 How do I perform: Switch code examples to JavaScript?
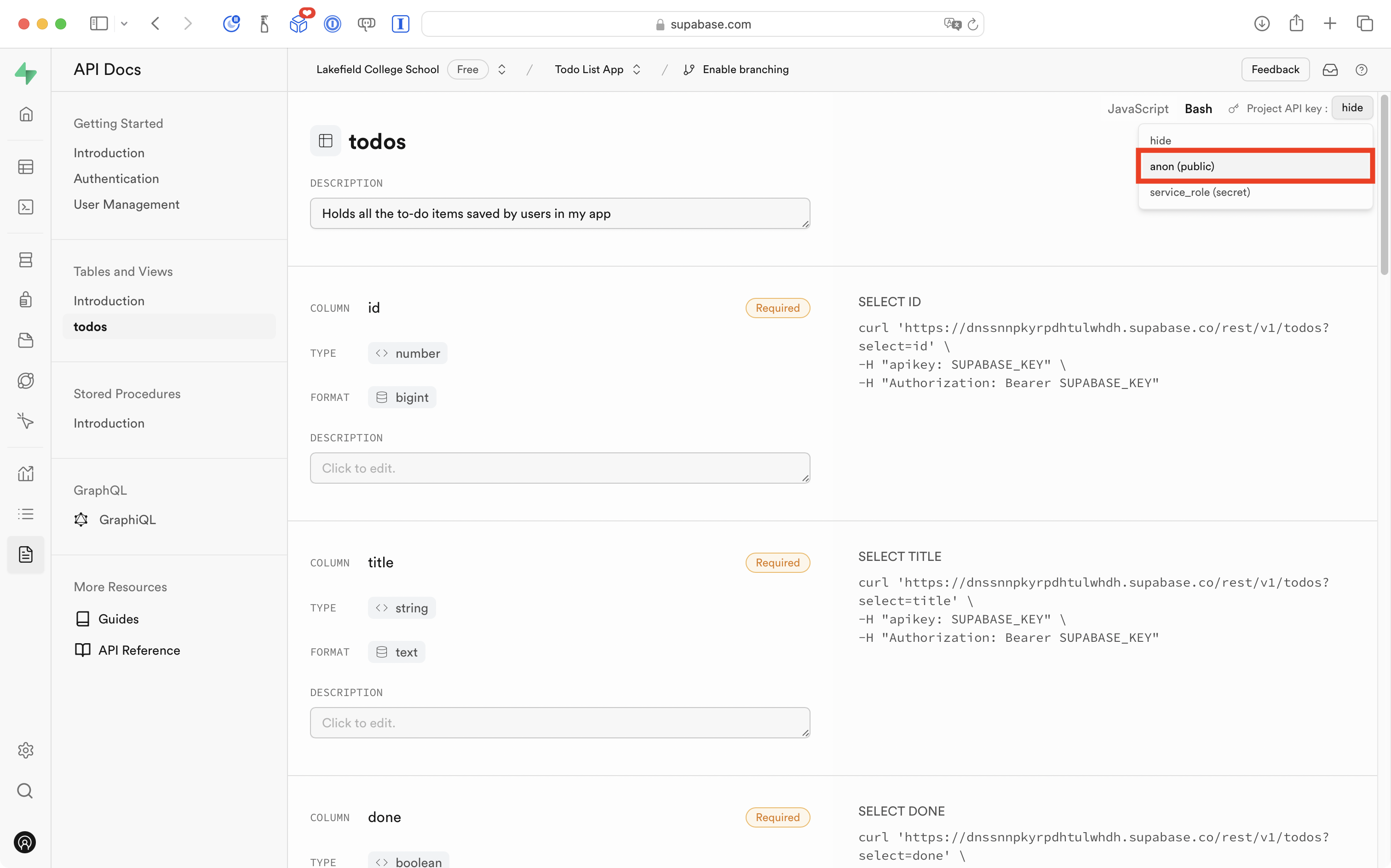1138,108
